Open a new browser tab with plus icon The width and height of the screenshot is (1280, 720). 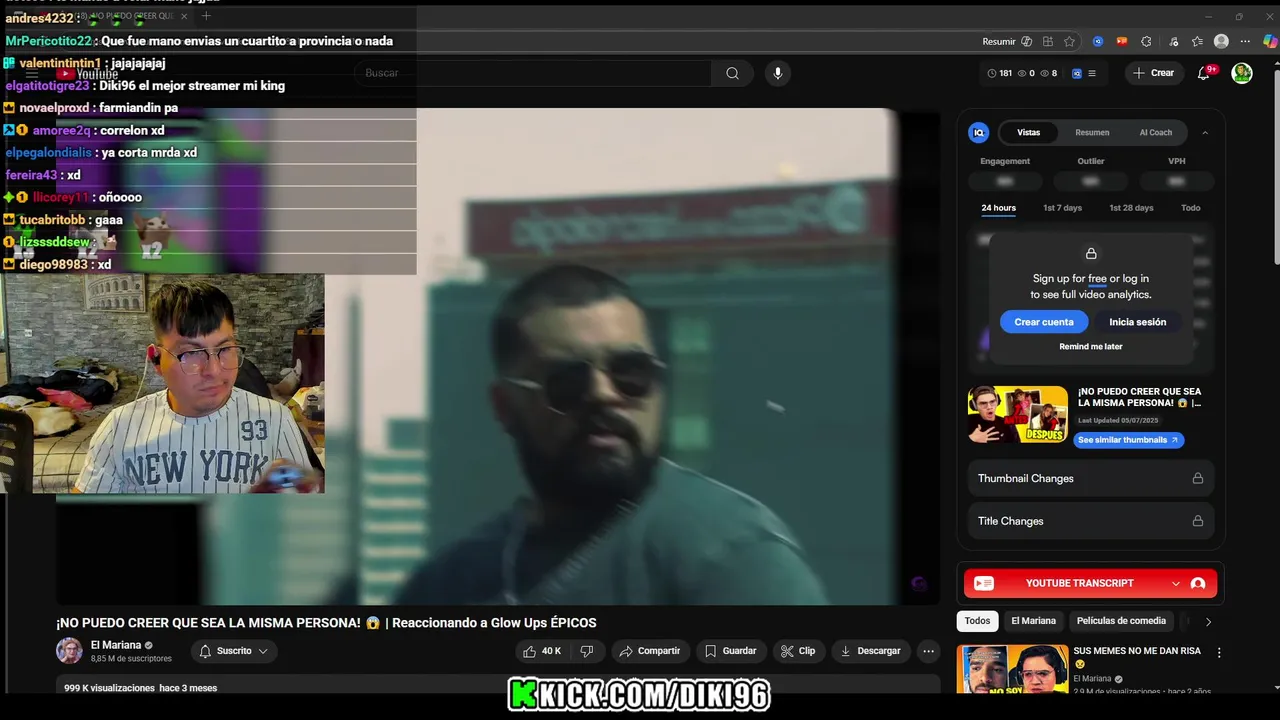pos(206,16)
